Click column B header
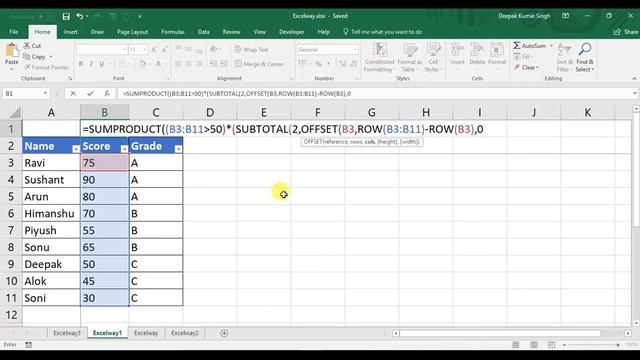Image resolution: width=640 pixels, height=360 pixels. [x=104, y=112]
